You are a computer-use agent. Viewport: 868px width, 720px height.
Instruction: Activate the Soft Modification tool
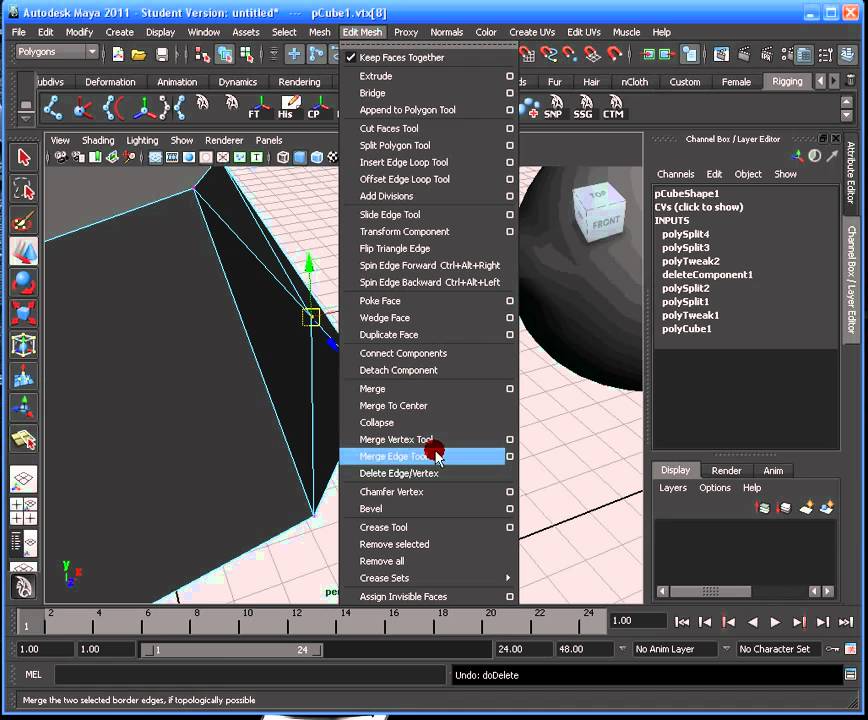pos(23,376)
